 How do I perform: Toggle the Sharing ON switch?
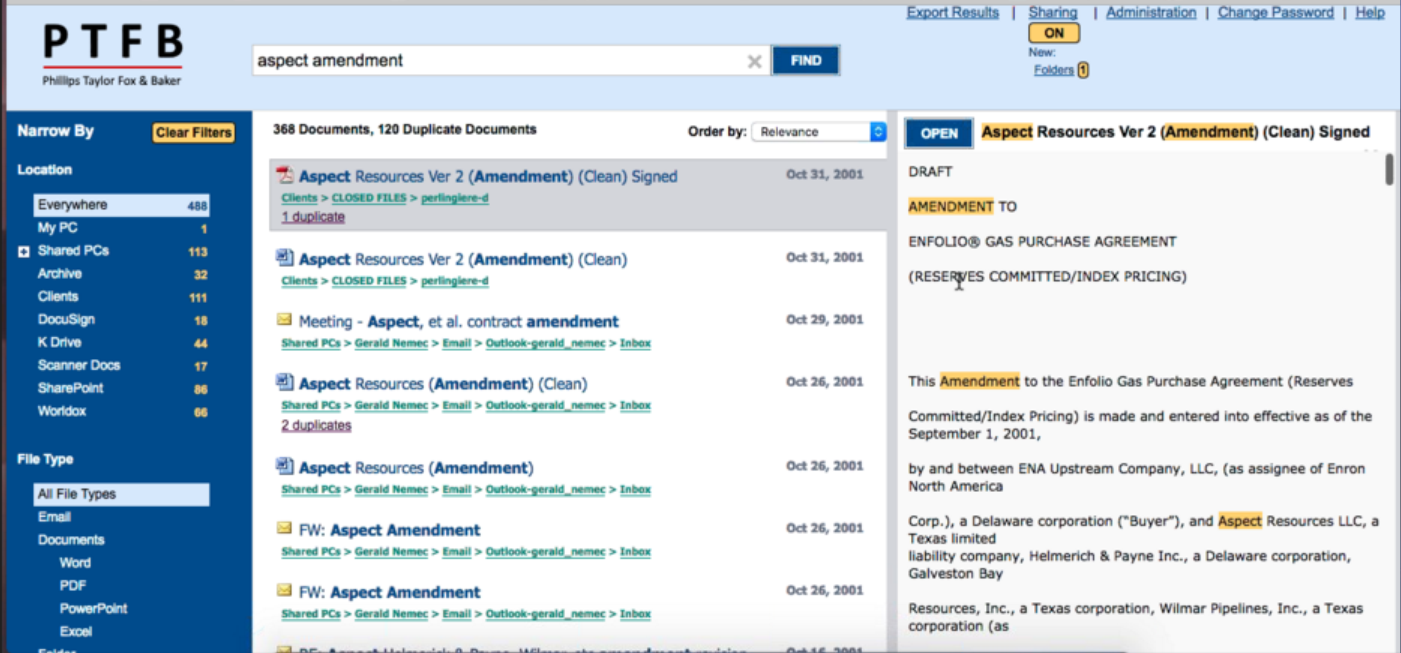pyautogui.click(x=1053, y=33)
